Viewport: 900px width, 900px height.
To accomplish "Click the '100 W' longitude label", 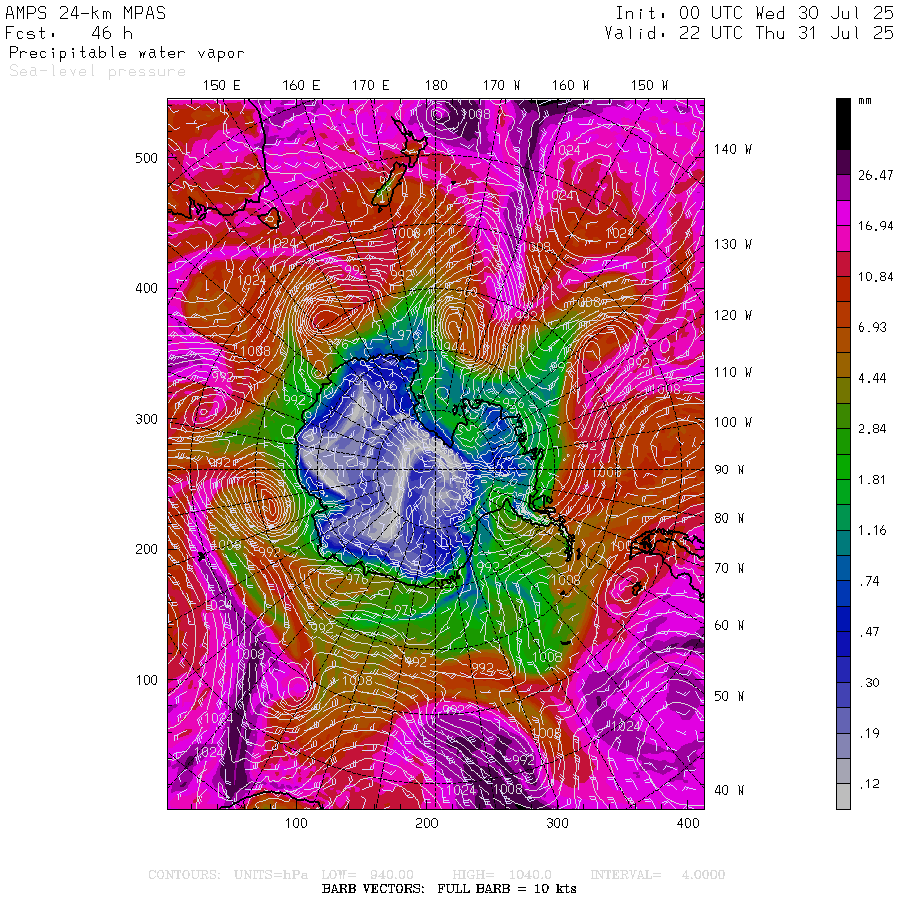I will tap(733, 422).
